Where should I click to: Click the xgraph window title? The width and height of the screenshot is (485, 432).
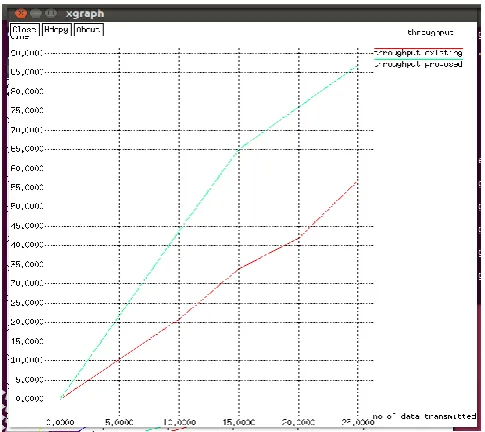pyautogui.click(x=85, y=14)
